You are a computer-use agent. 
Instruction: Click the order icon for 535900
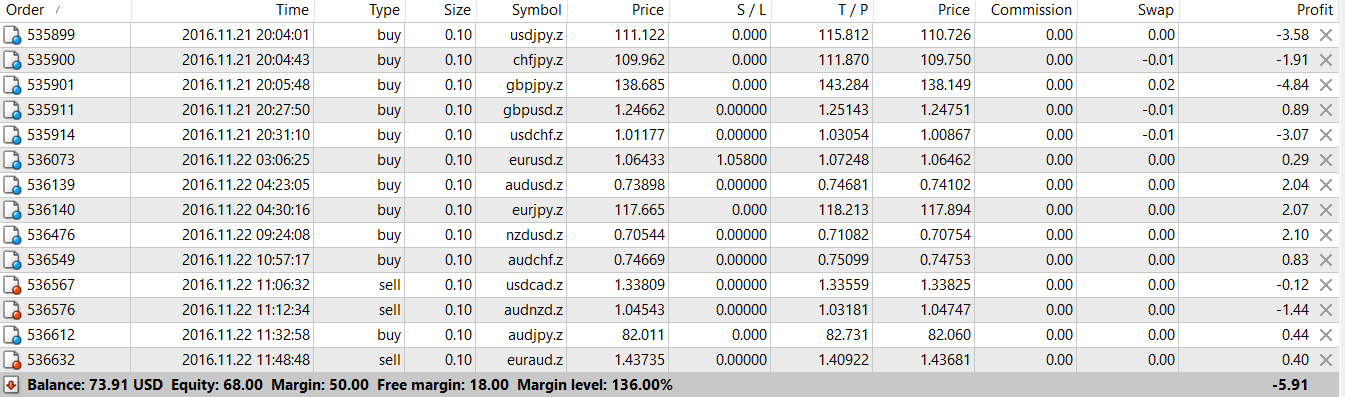(12, 60)
